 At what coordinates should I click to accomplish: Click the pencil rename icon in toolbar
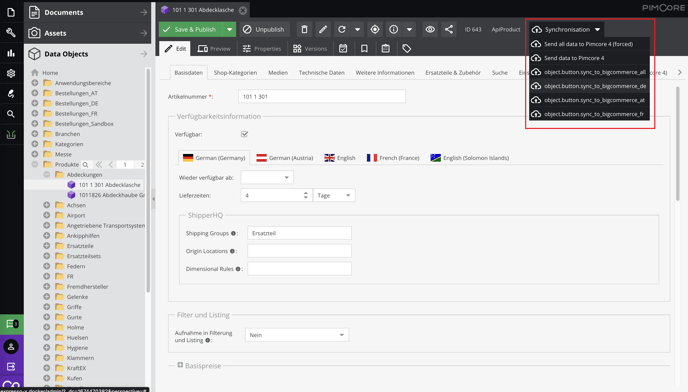pyautogui.click(x=322, y=29)
